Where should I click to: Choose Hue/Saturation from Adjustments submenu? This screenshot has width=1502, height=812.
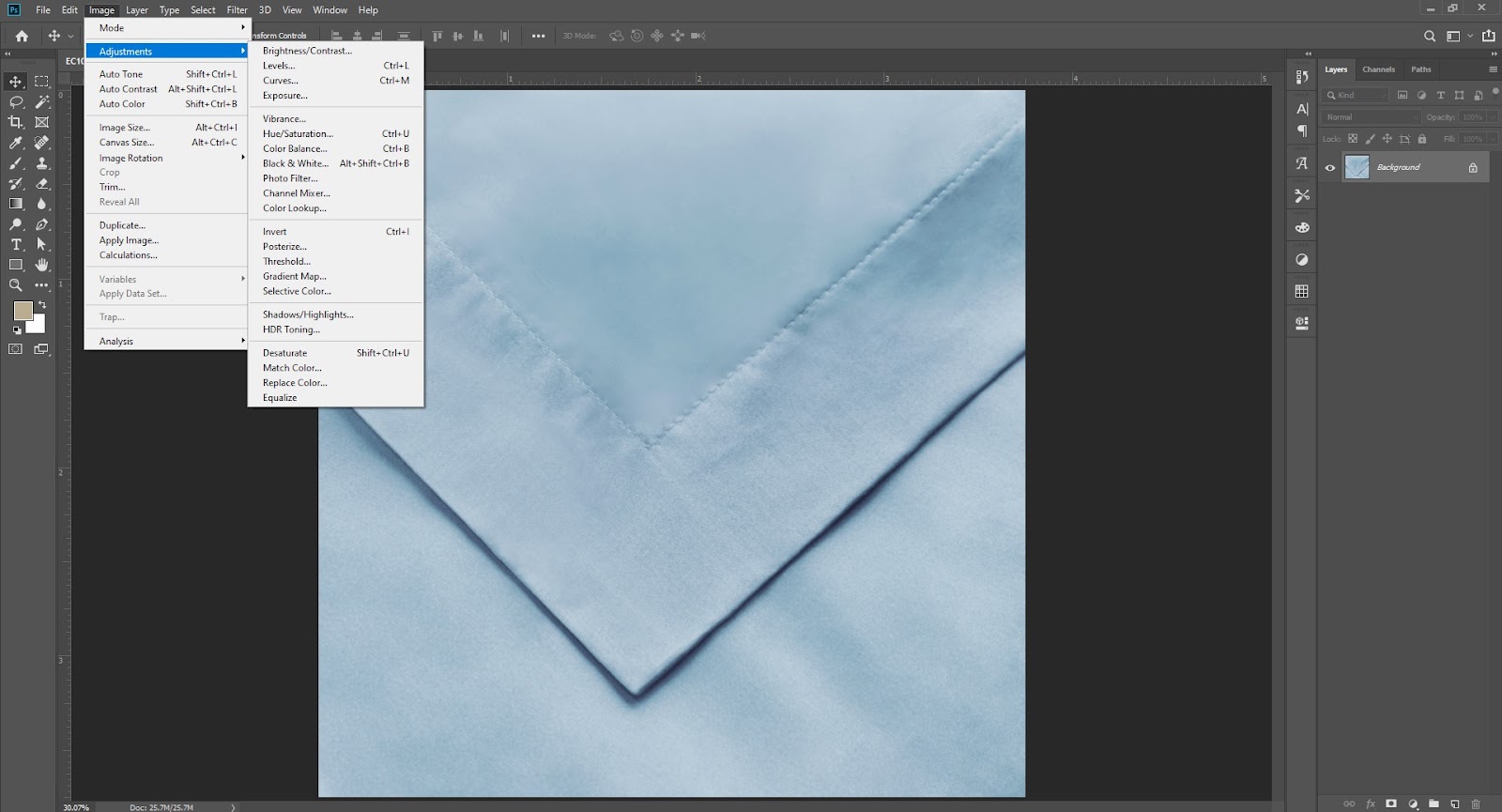pos(298,133)
